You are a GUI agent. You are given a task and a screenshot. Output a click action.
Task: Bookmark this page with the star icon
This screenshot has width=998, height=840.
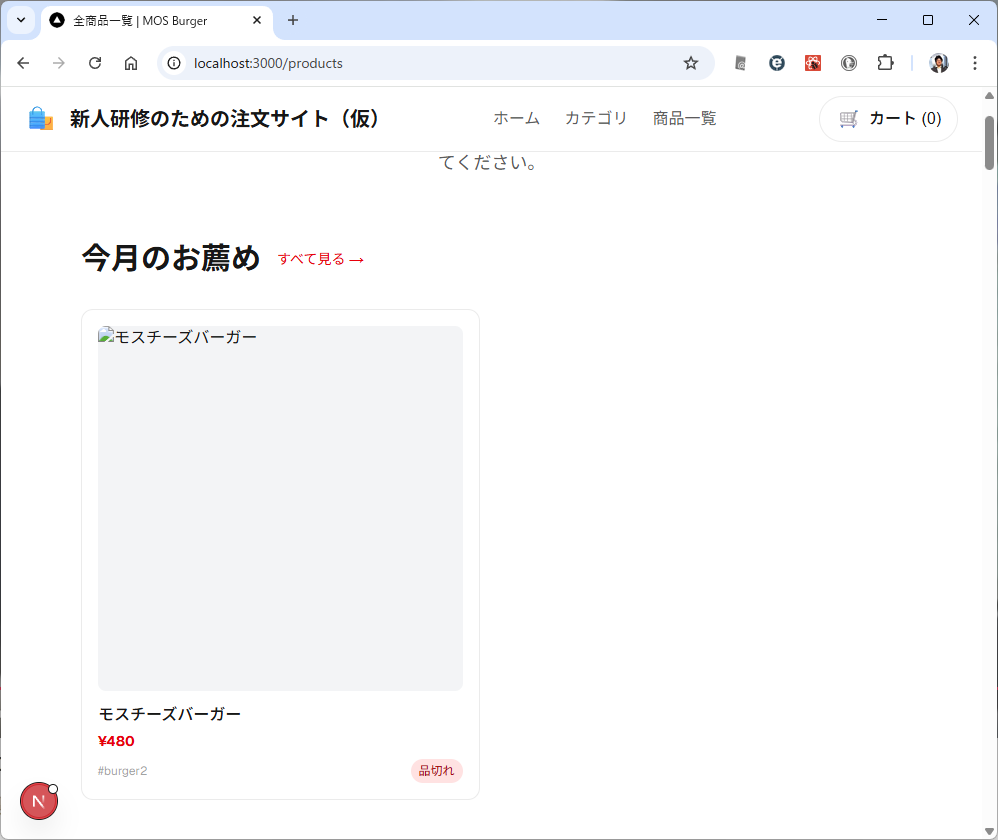[x=690, y=63]
